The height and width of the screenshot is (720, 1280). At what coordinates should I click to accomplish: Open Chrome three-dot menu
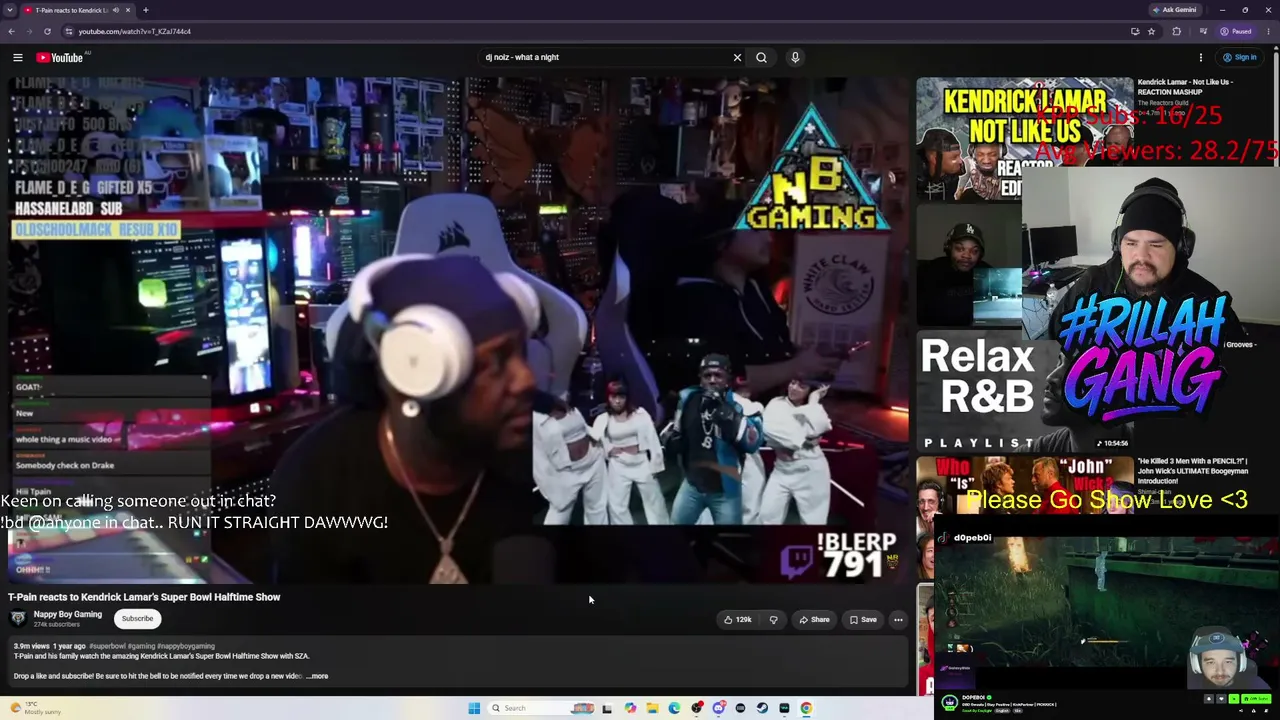pyautogui.click(x=1268, y=31)
